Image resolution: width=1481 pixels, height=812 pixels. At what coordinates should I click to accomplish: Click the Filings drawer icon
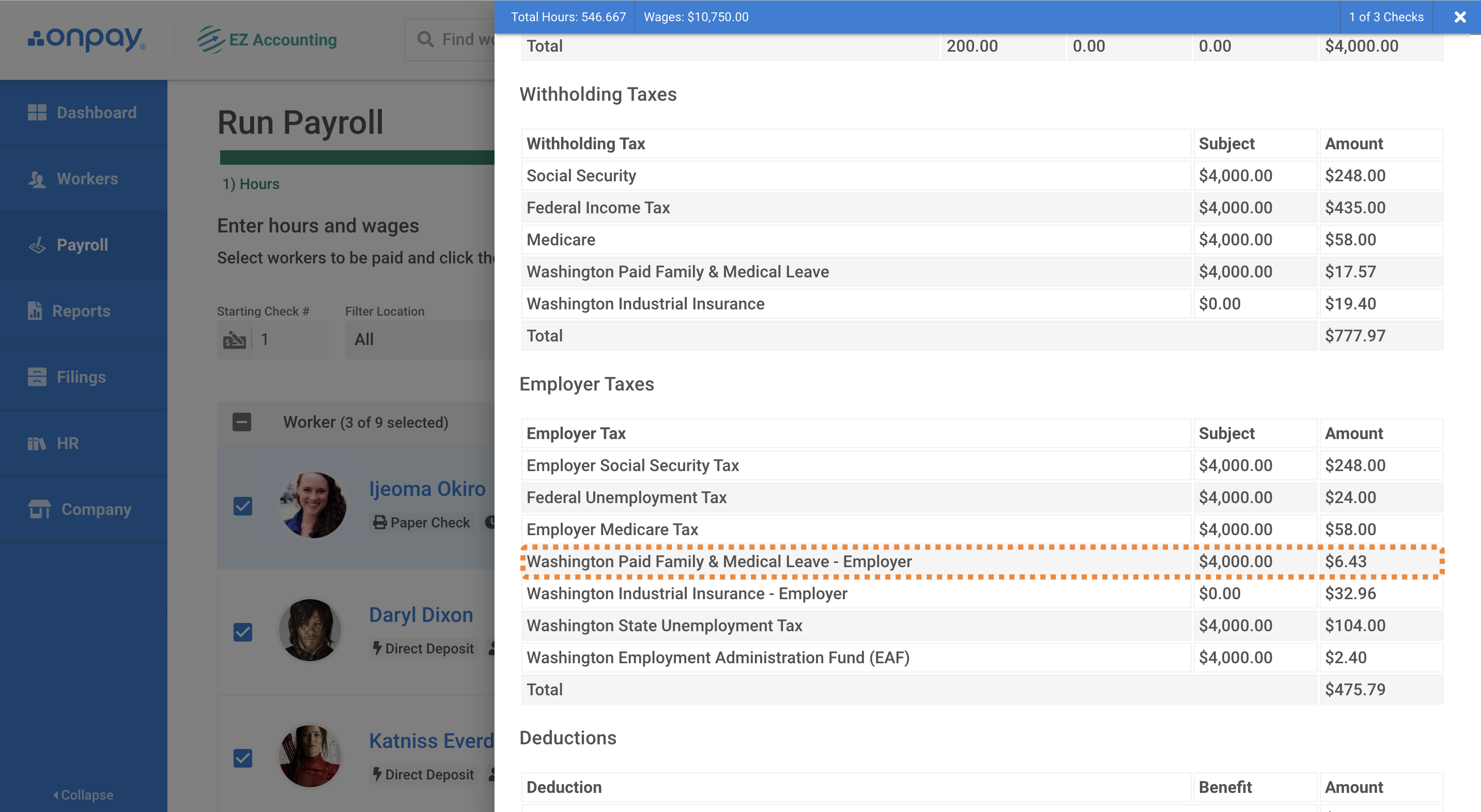point(37,377)
